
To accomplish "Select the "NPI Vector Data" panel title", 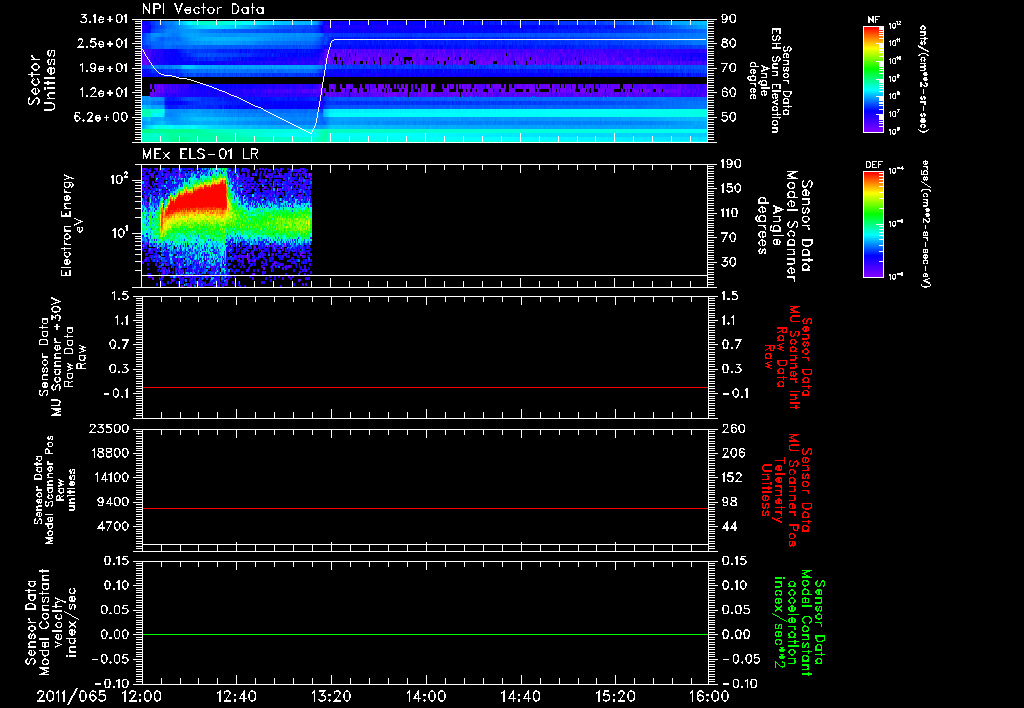I will click(x=204, y=9).
